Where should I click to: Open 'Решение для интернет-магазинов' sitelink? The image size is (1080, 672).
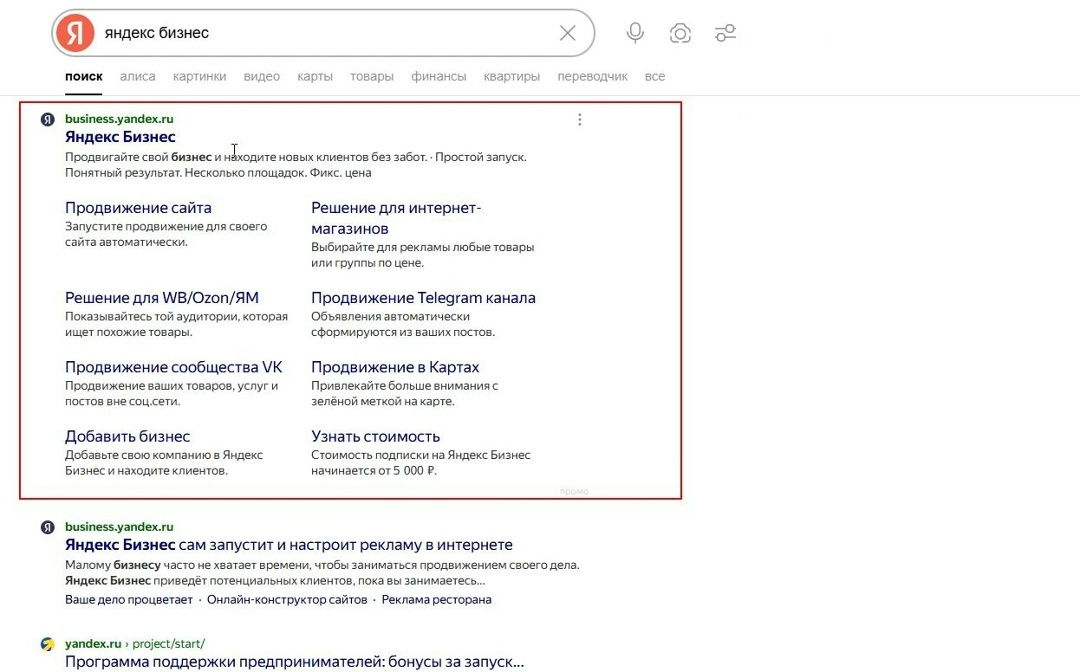pos(396,218)
